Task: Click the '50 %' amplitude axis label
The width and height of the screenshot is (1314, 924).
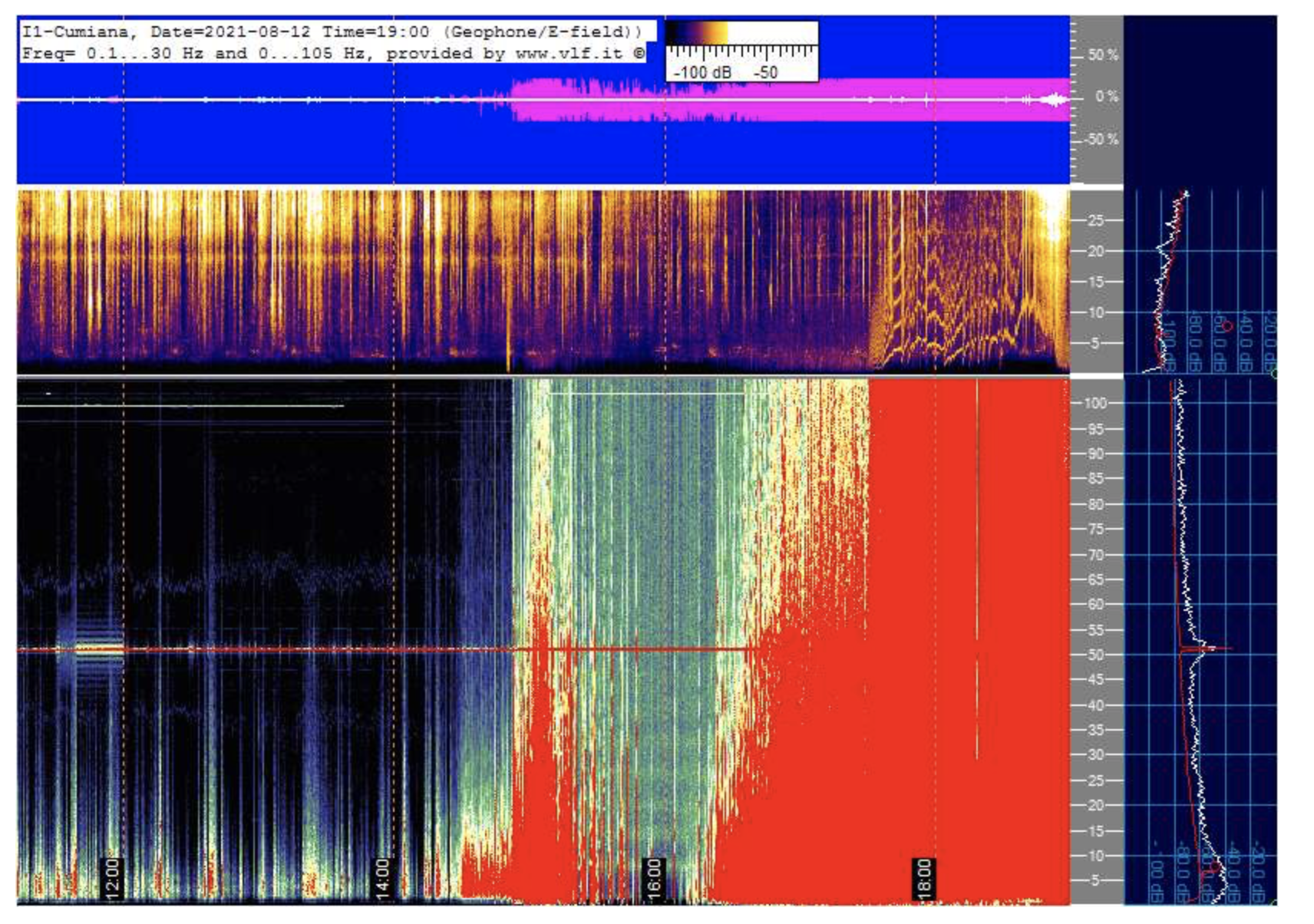Action: (1103, 55)
